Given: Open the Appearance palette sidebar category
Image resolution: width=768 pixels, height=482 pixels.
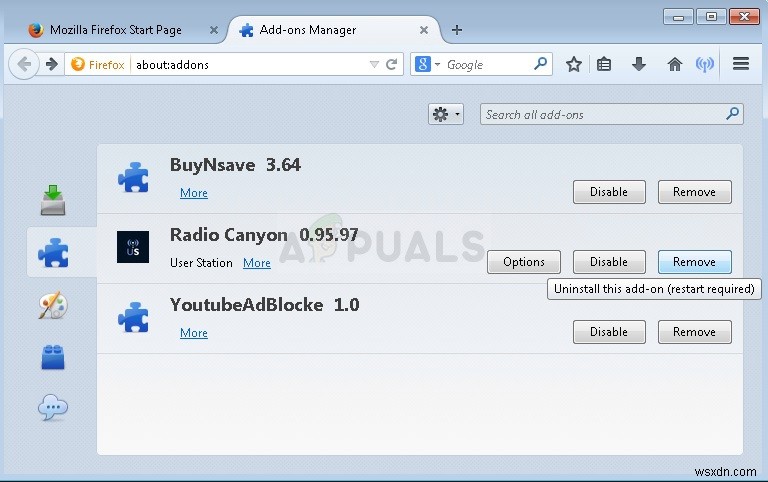Looking at the screenshot, I should click(53, 305).
